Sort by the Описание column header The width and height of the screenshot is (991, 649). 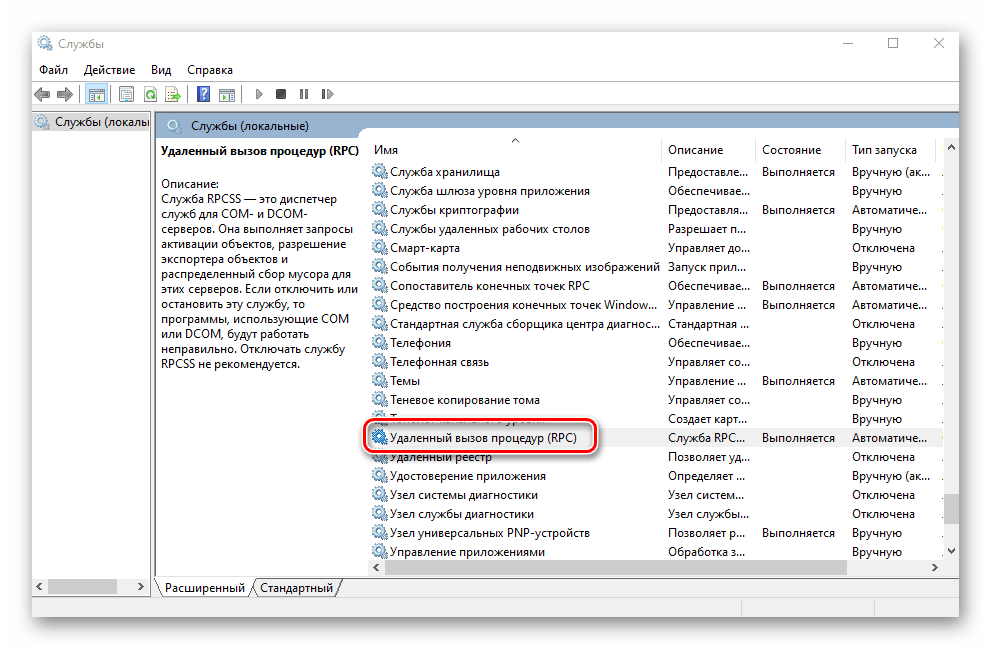(708, 150)
